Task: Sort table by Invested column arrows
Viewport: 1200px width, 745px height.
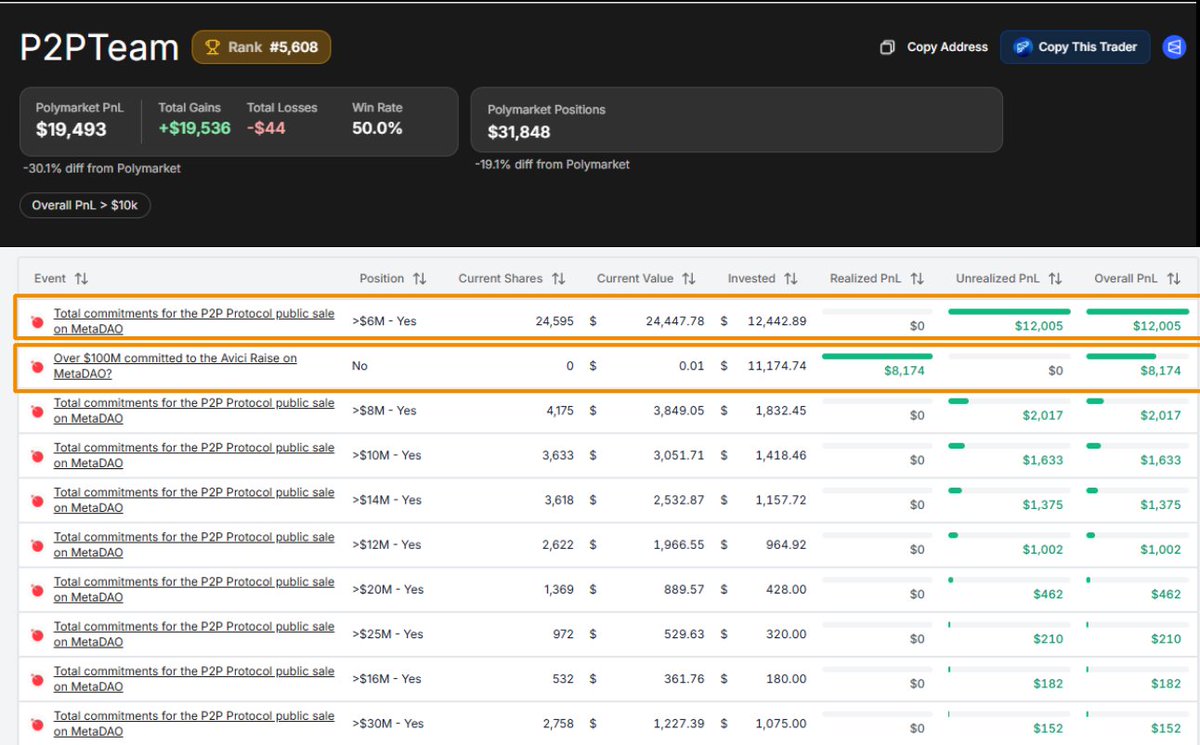Action: click(x=790, y=279)
